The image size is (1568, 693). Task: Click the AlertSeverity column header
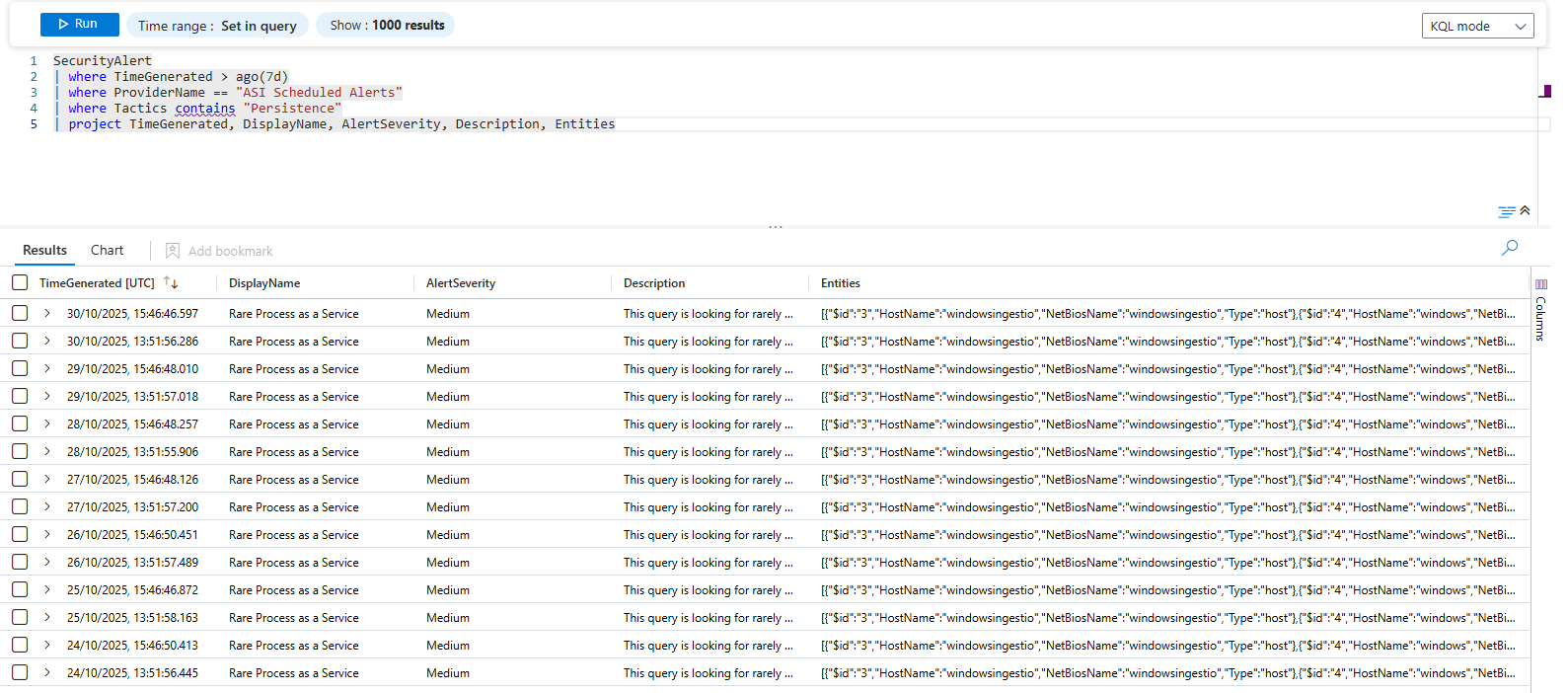461,283
